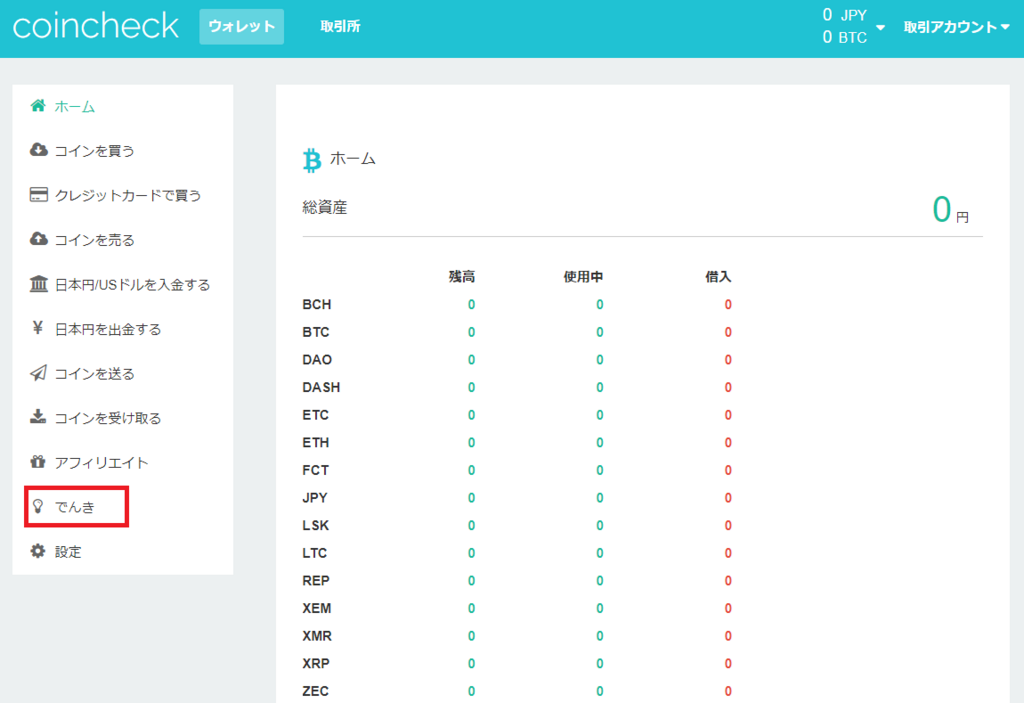Click the 0 JPY balance in header
Screen dimensions: 1024x703
click(x=844, y=15)
